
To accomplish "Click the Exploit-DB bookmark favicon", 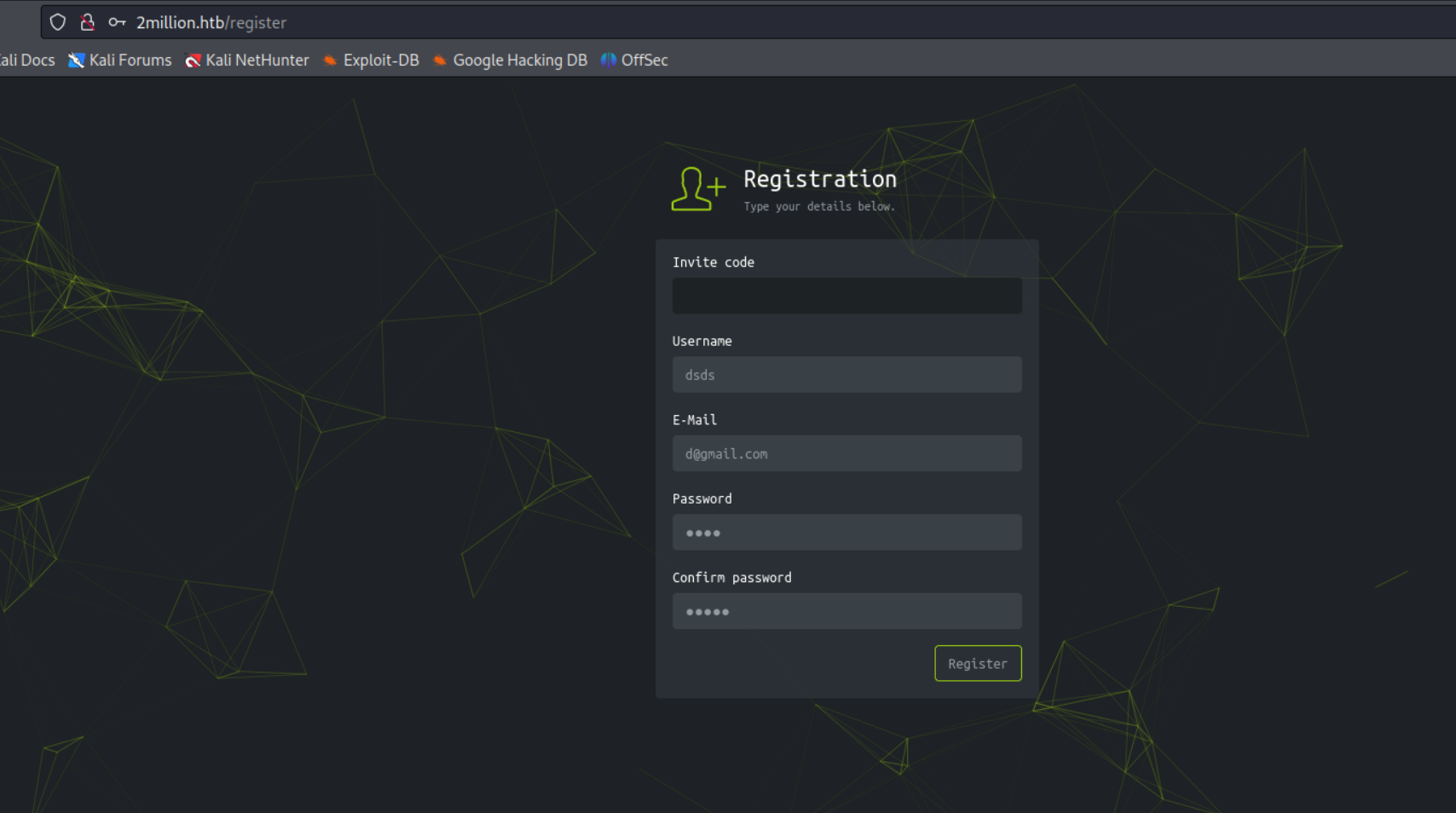I will [330, 61].
